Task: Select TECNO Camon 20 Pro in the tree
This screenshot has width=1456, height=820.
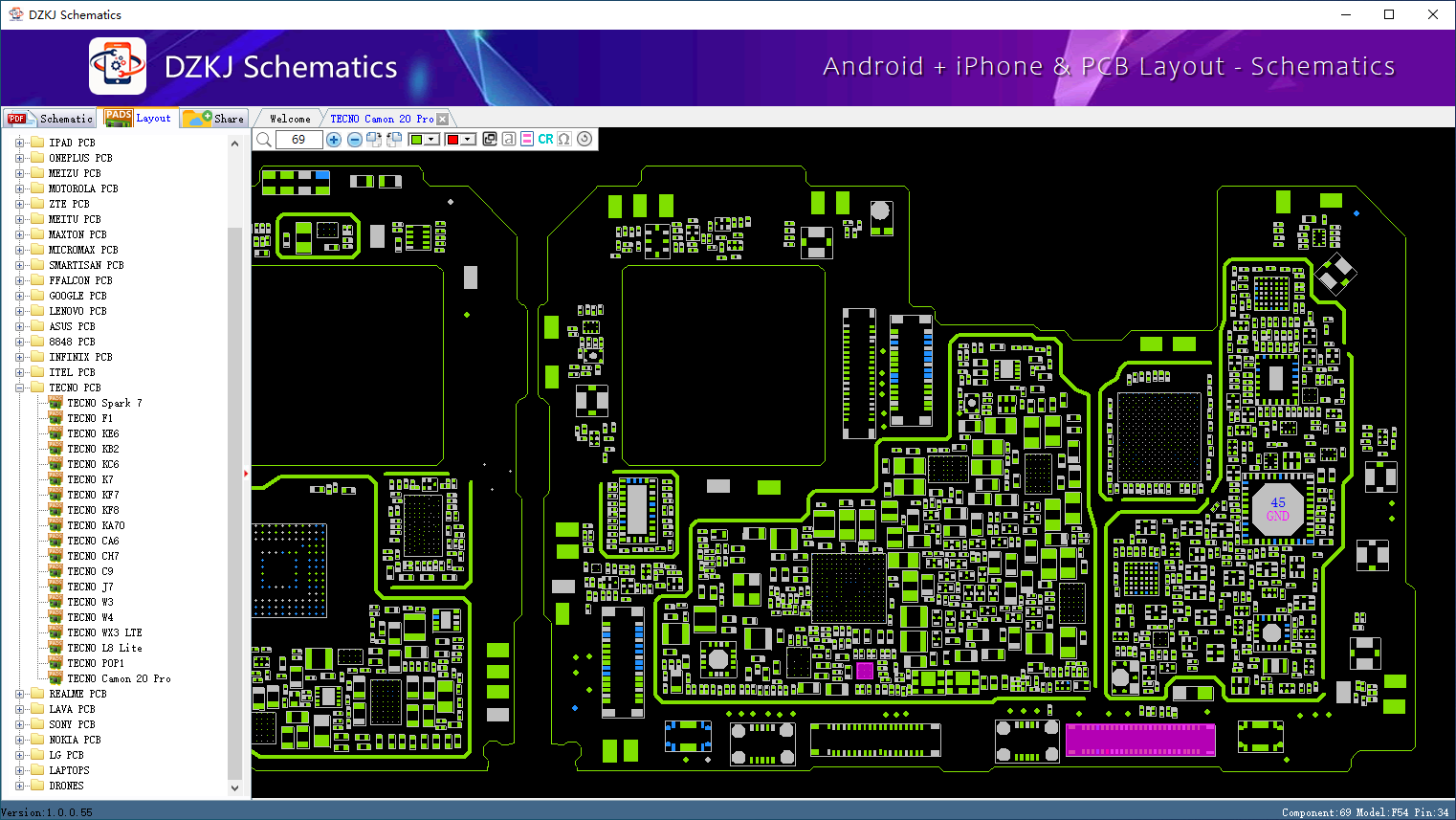Action: coord(119,678)
